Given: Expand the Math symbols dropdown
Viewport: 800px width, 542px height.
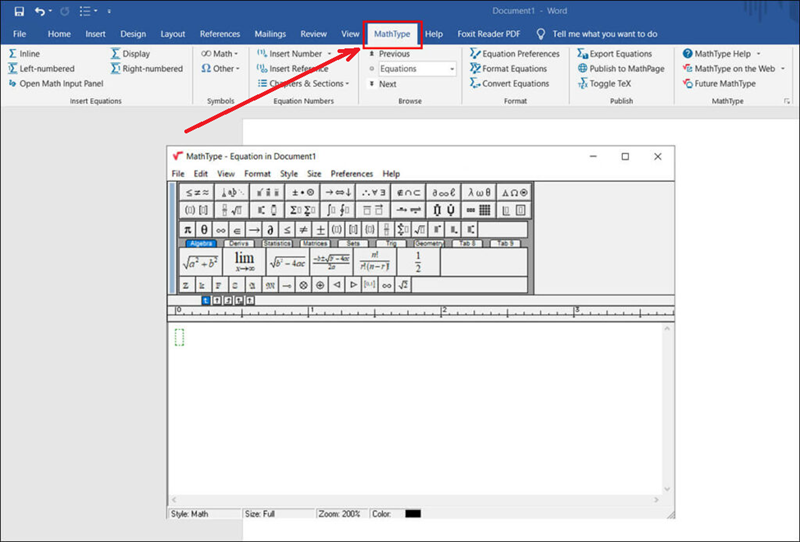Looking at the screenshot, I should pos(219,54).
